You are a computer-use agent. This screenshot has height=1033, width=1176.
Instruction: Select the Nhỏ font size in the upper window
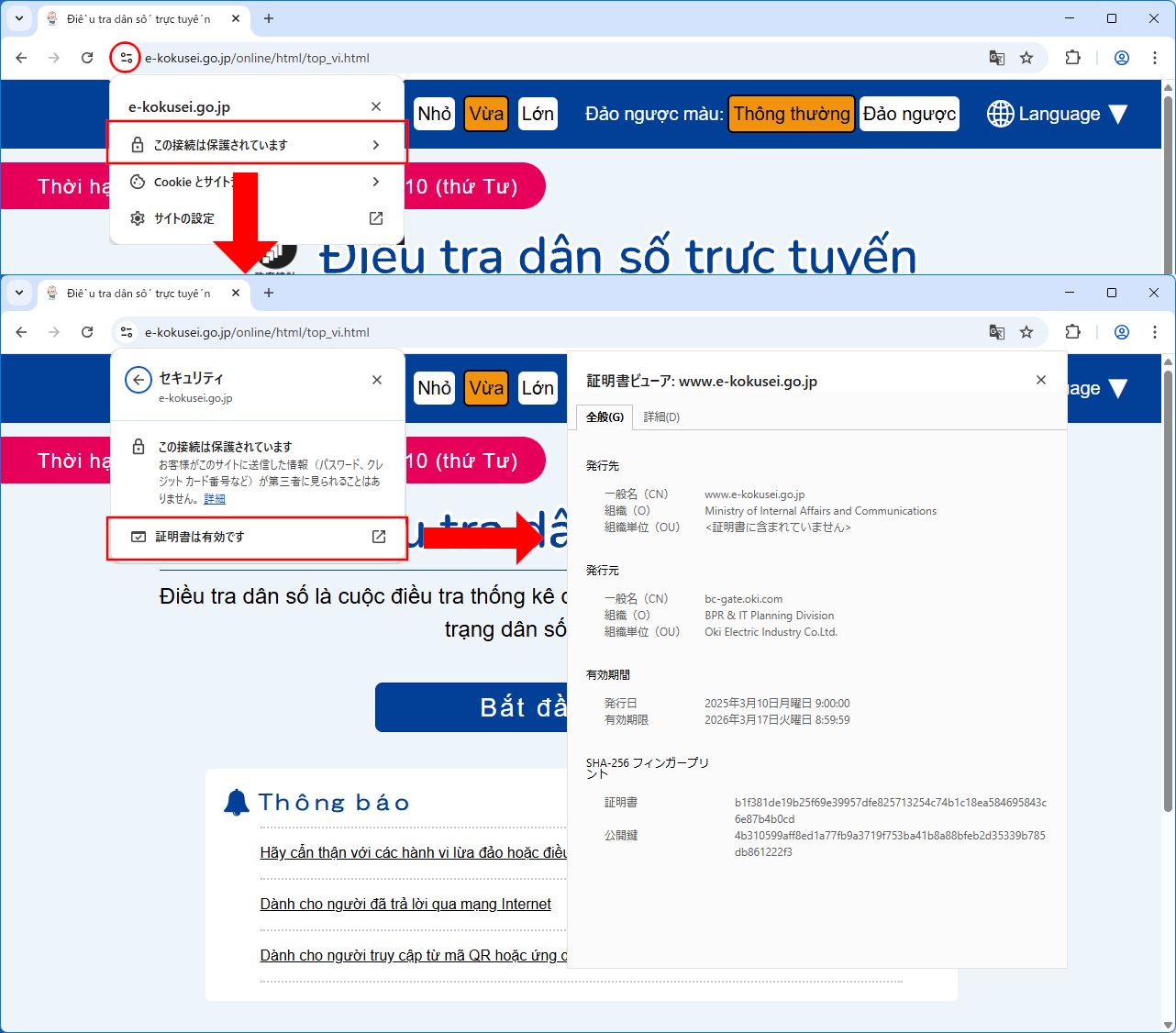click(x=434, y=114)
